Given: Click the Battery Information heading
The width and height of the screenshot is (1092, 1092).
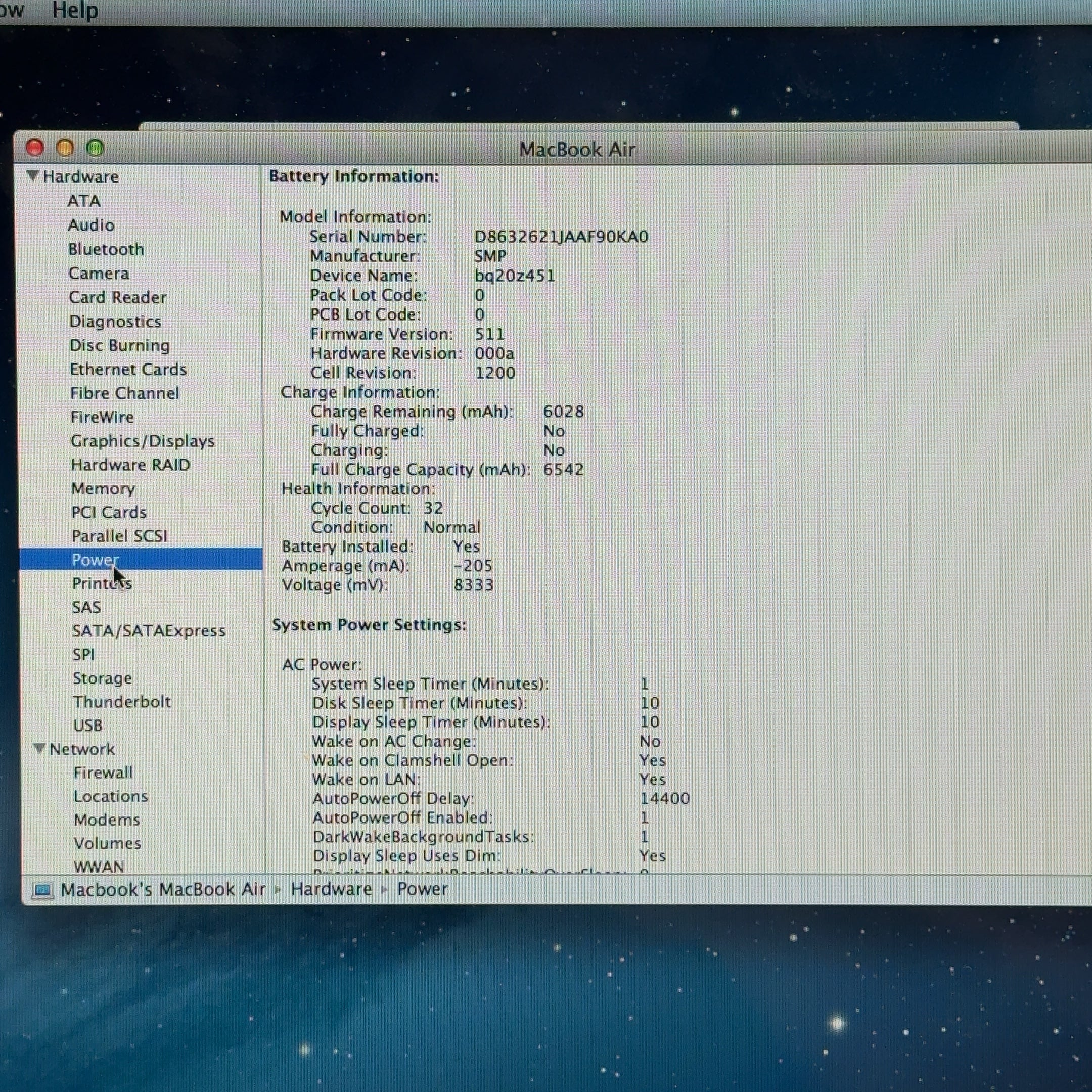Looking at the screenshot, I should [354, 177].
